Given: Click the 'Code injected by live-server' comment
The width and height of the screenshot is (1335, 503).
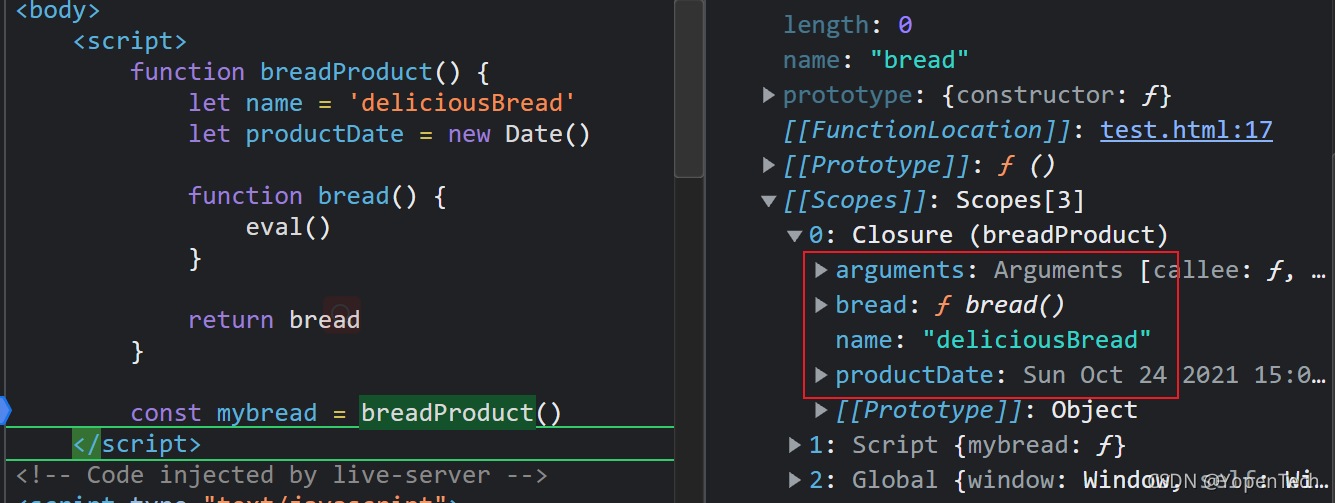Looking at the screenshot, I should 281,474.
